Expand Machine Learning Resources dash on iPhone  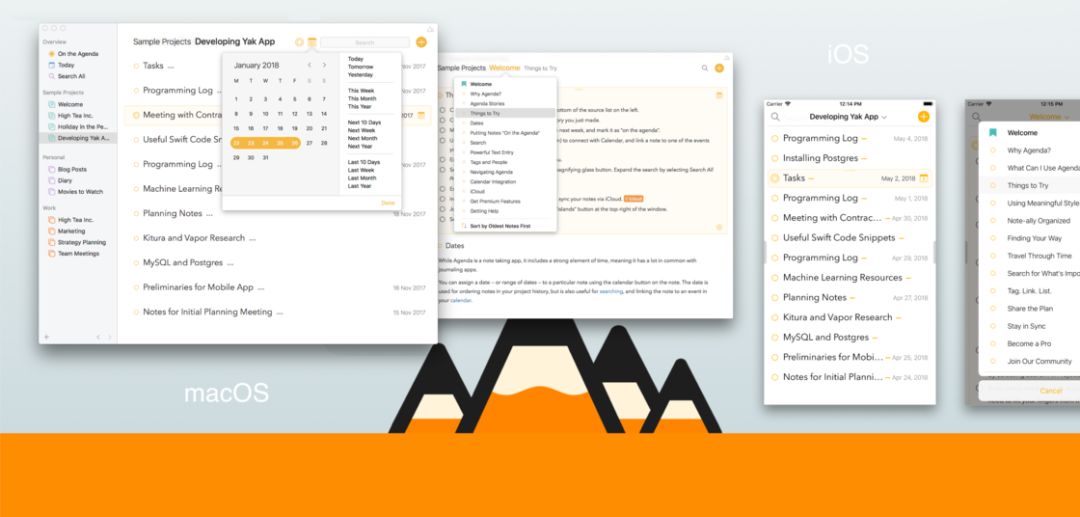pyautogui.click(x=908, y=278)
